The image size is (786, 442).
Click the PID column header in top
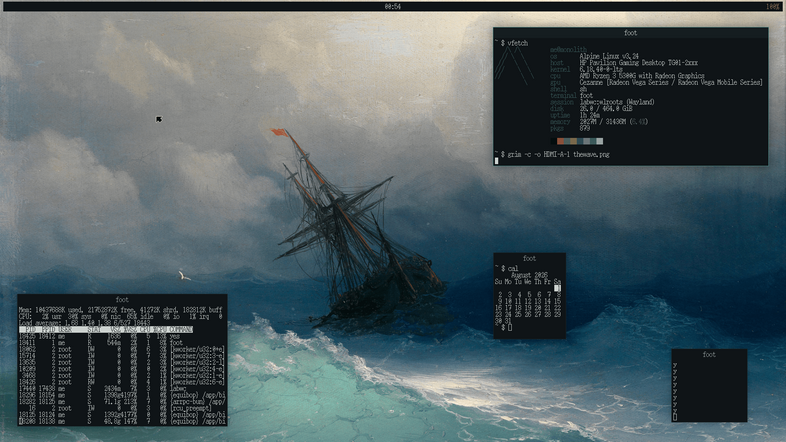29,330
